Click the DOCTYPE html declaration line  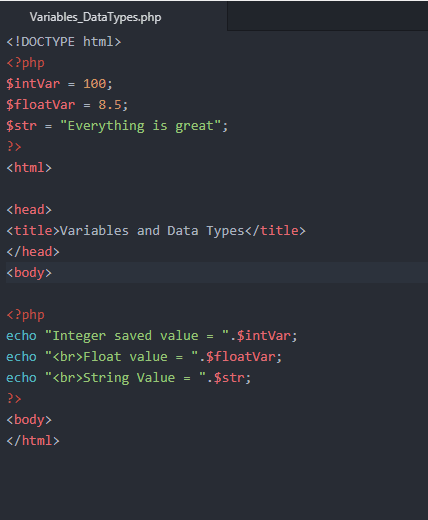[x=64, y=42]
